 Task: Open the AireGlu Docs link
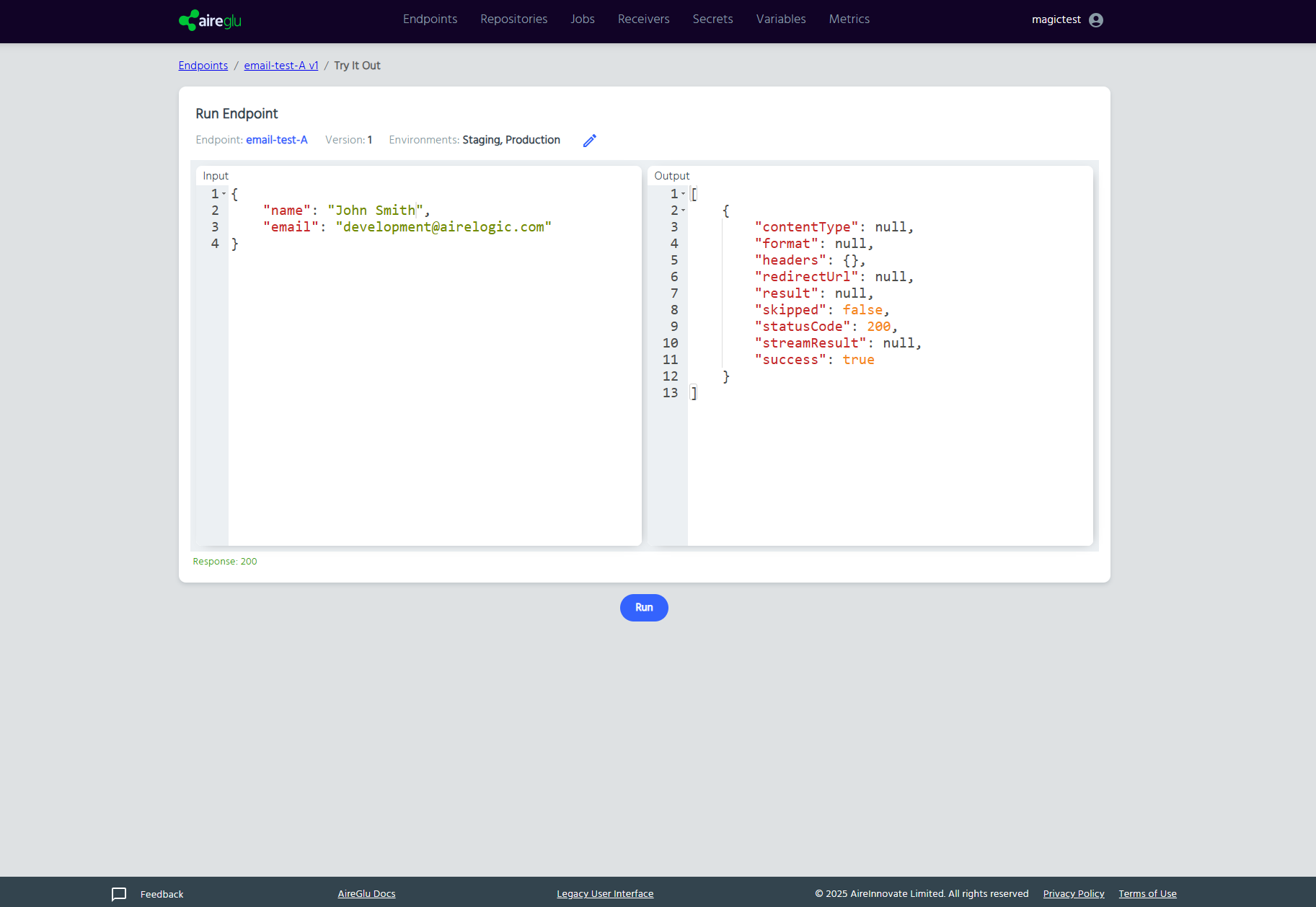[366, 894]
